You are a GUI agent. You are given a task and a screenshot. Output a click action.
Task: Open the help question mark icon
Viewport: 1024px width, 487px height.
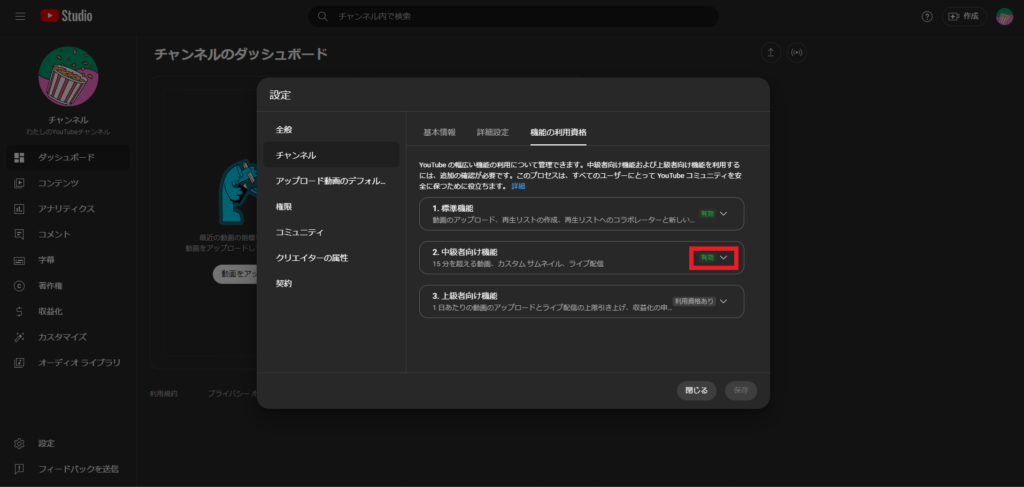tap(927, 17)
